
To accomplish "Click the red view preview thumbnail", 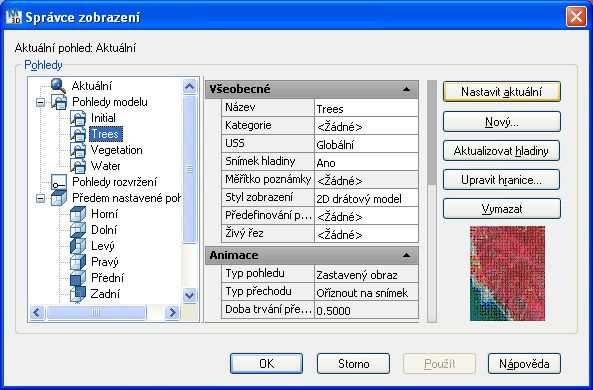I will pos(507,273).
